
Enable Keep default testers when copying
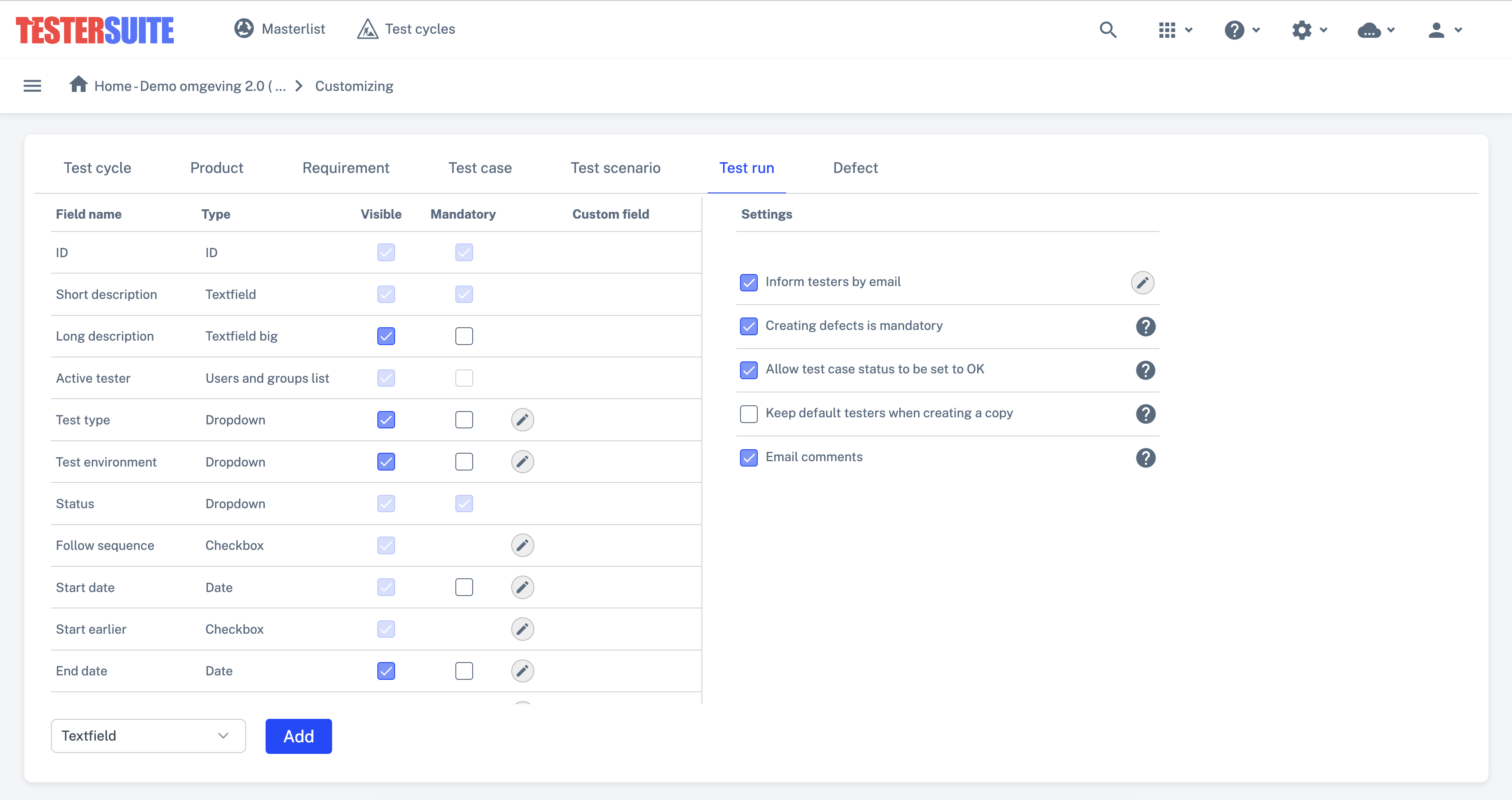(x=749, y=414)
